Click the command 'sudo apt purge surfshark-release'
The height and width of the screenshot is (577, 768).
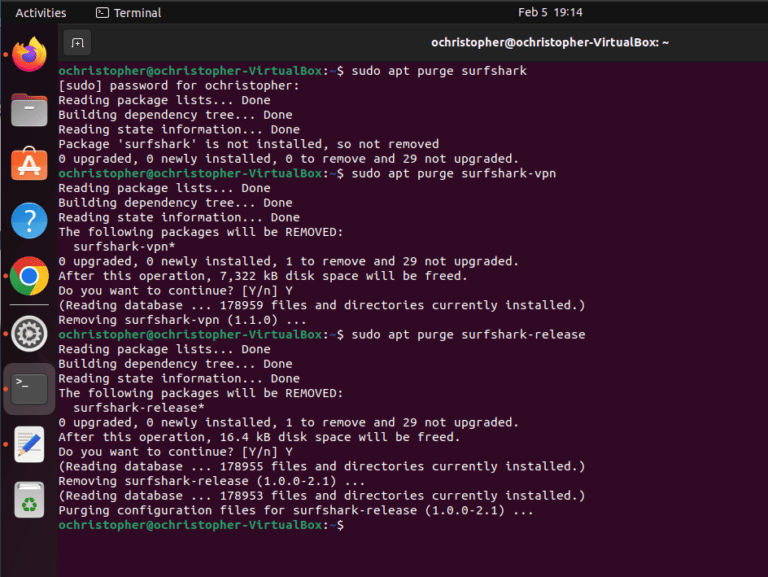468,335
